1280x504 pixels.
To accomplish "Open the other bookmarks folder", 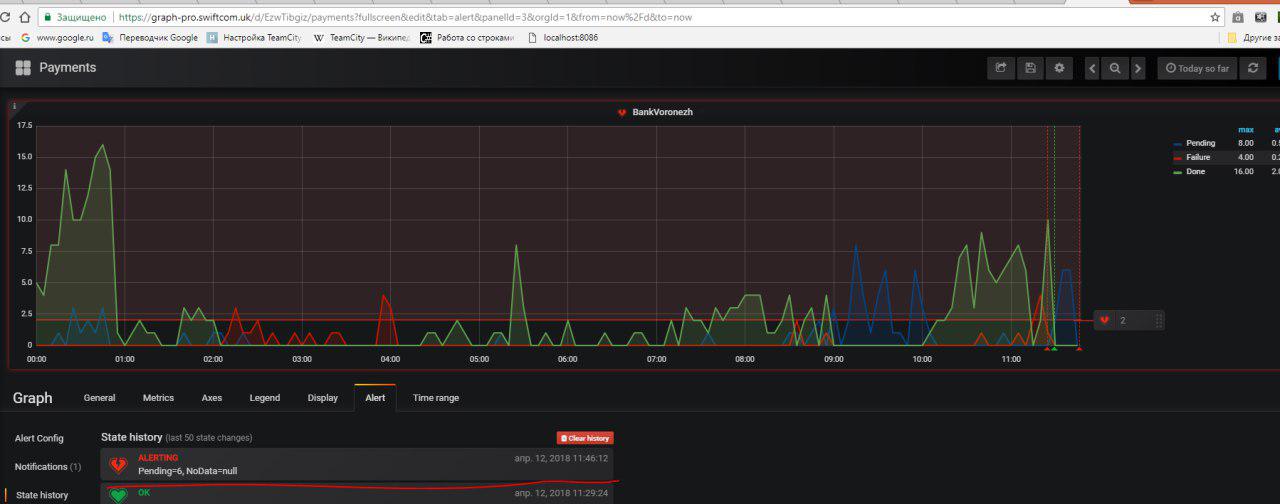I will pos(1253,38).
